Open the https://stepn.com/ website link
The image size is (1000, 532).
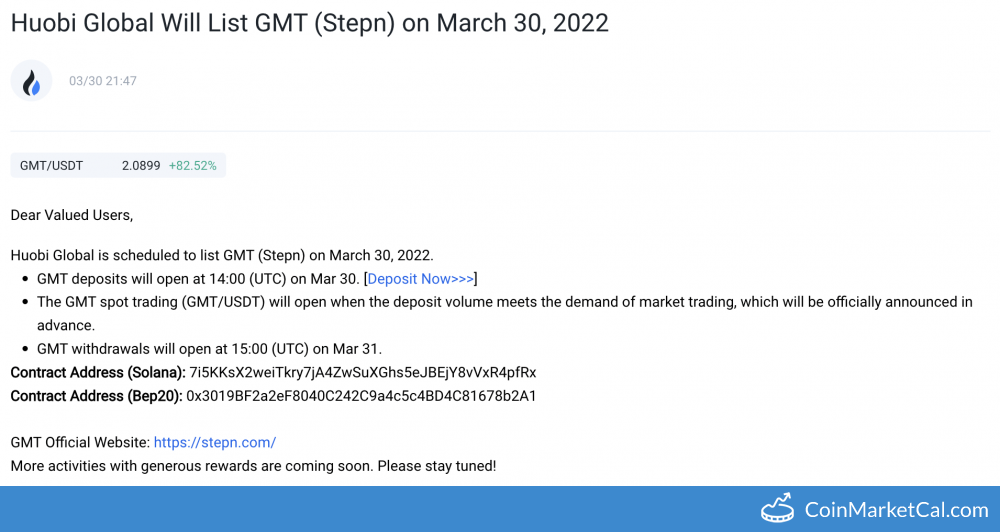(215, 442)
